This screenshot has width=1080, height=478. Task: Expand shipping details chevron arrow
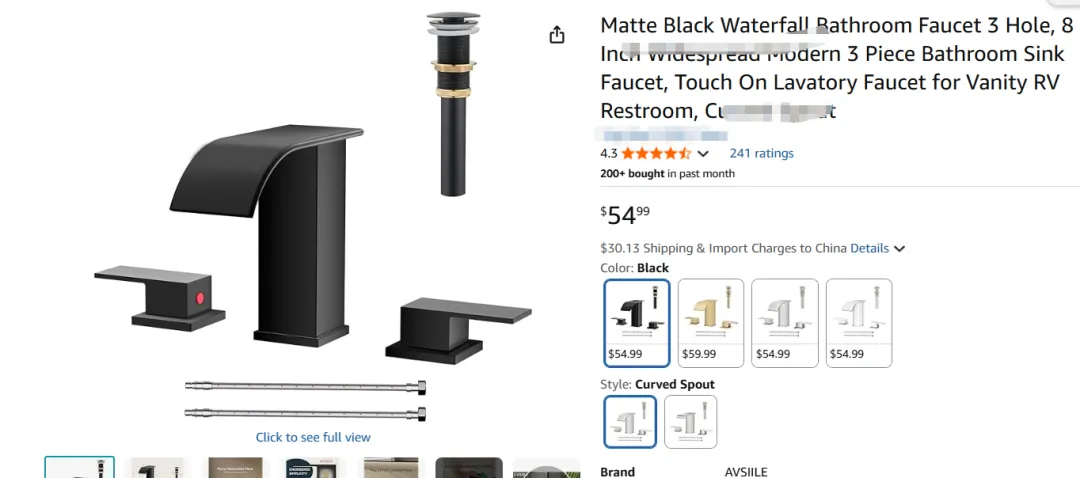coord(900,249)
